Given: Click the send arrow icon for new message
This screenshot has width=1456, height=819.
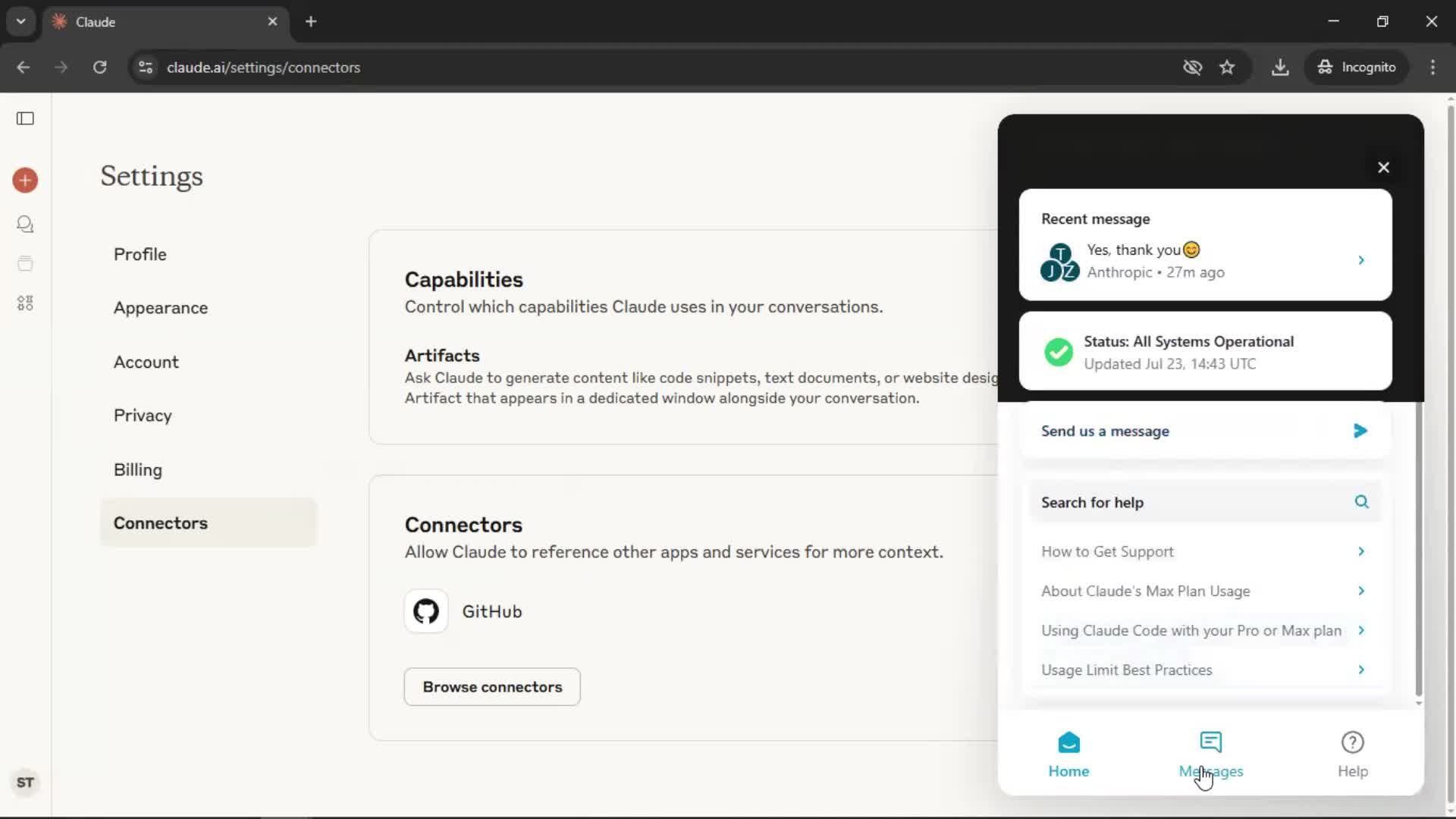Looking at the screenshot, I should 1360,431.
